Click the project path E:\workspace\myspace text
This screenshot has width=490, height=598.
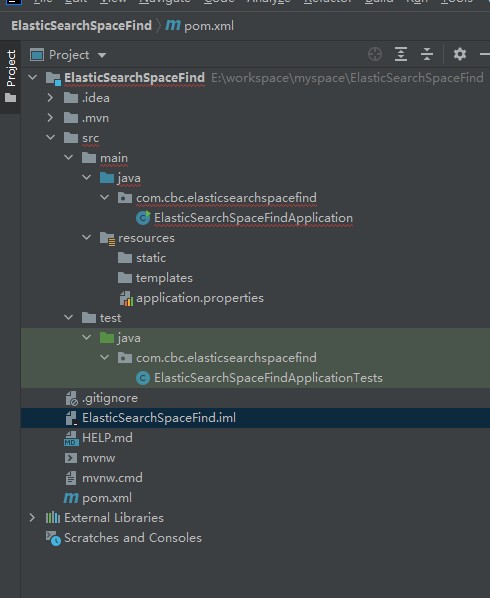pyautogui.click(x=347, y=78)
